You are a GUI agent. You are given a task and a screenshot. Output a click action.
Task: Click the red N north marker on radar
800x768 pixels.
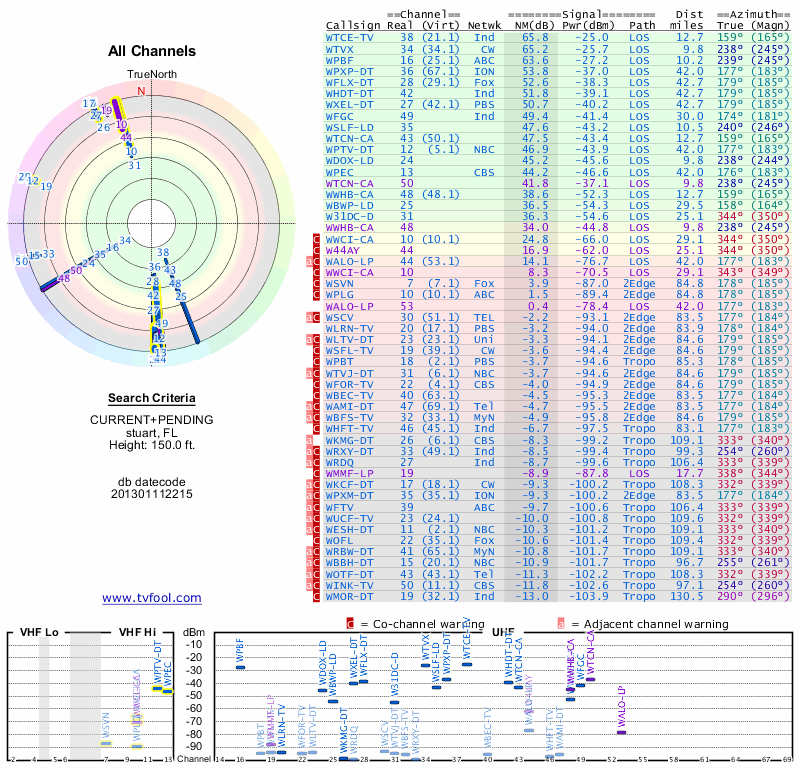tap(141, 91)
